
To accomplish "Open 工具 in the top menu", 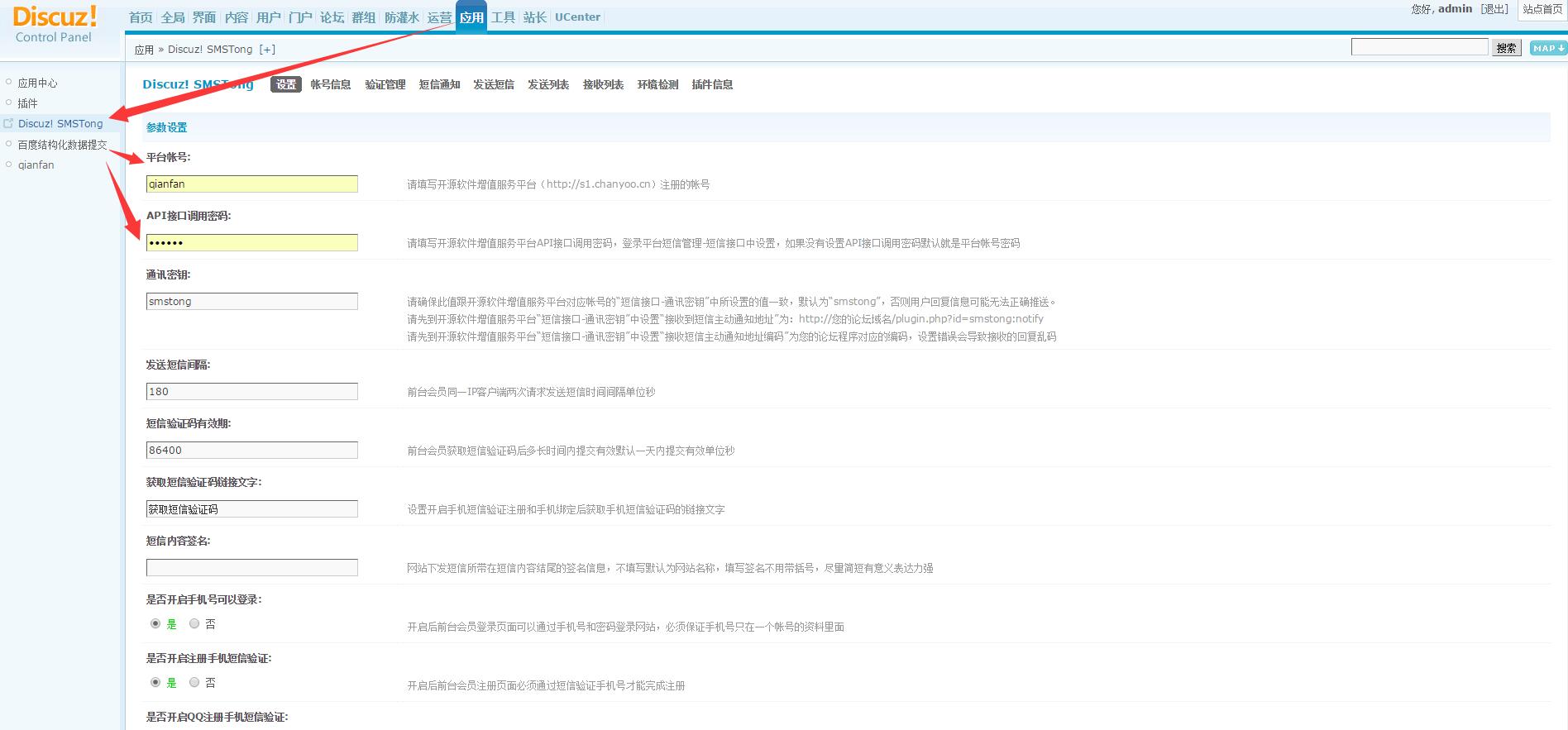I will [x=503, y=17].
